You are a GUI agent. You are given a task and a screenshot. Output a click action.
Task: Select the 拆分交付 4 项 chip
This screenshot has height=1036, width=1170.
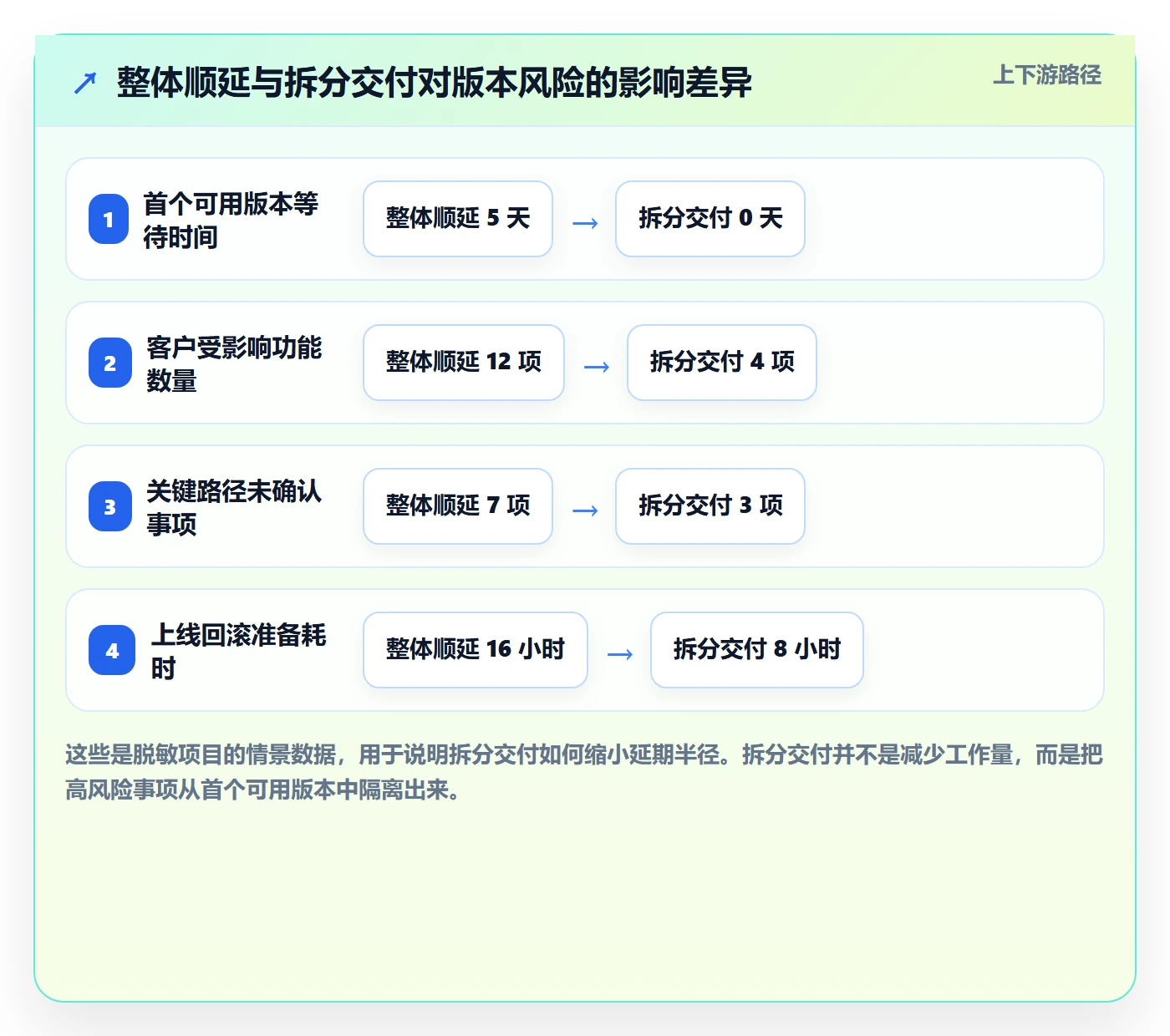click(x=722, y=363)
